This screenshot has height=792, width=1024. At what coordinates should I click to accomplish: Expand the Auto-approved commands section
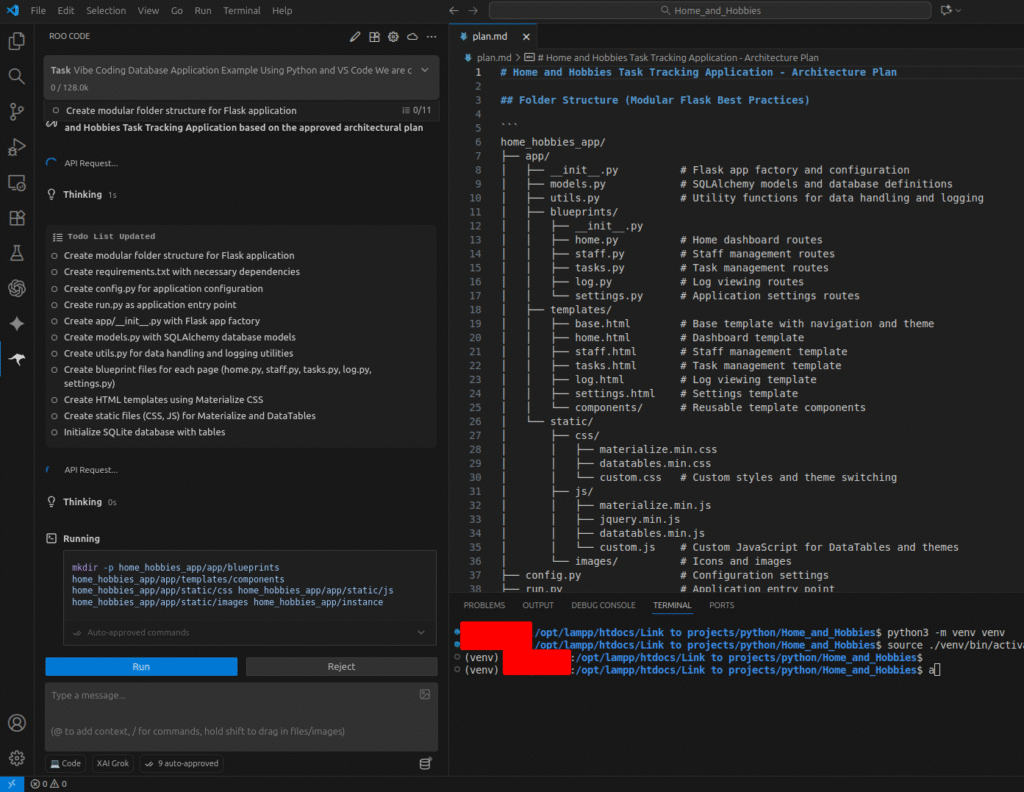tap(421, 632)
